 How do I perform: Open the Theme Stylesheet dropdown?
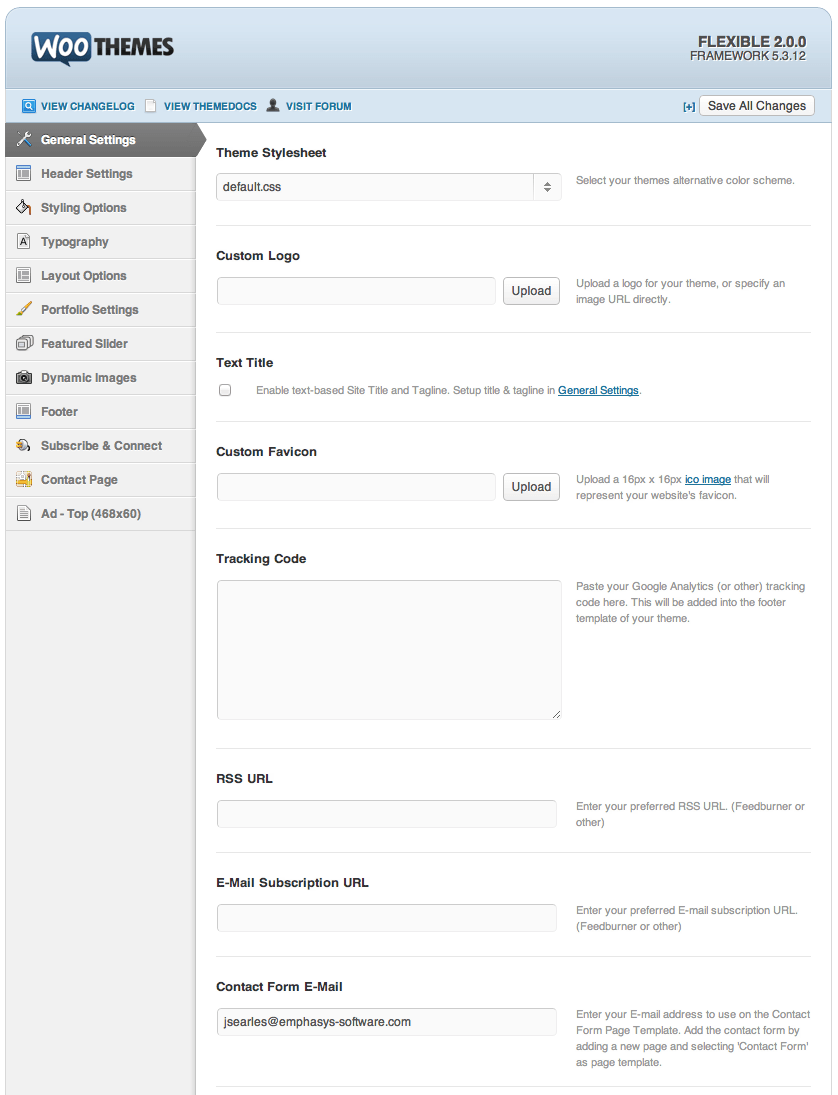pyautogui.click(x=388, y=187)
